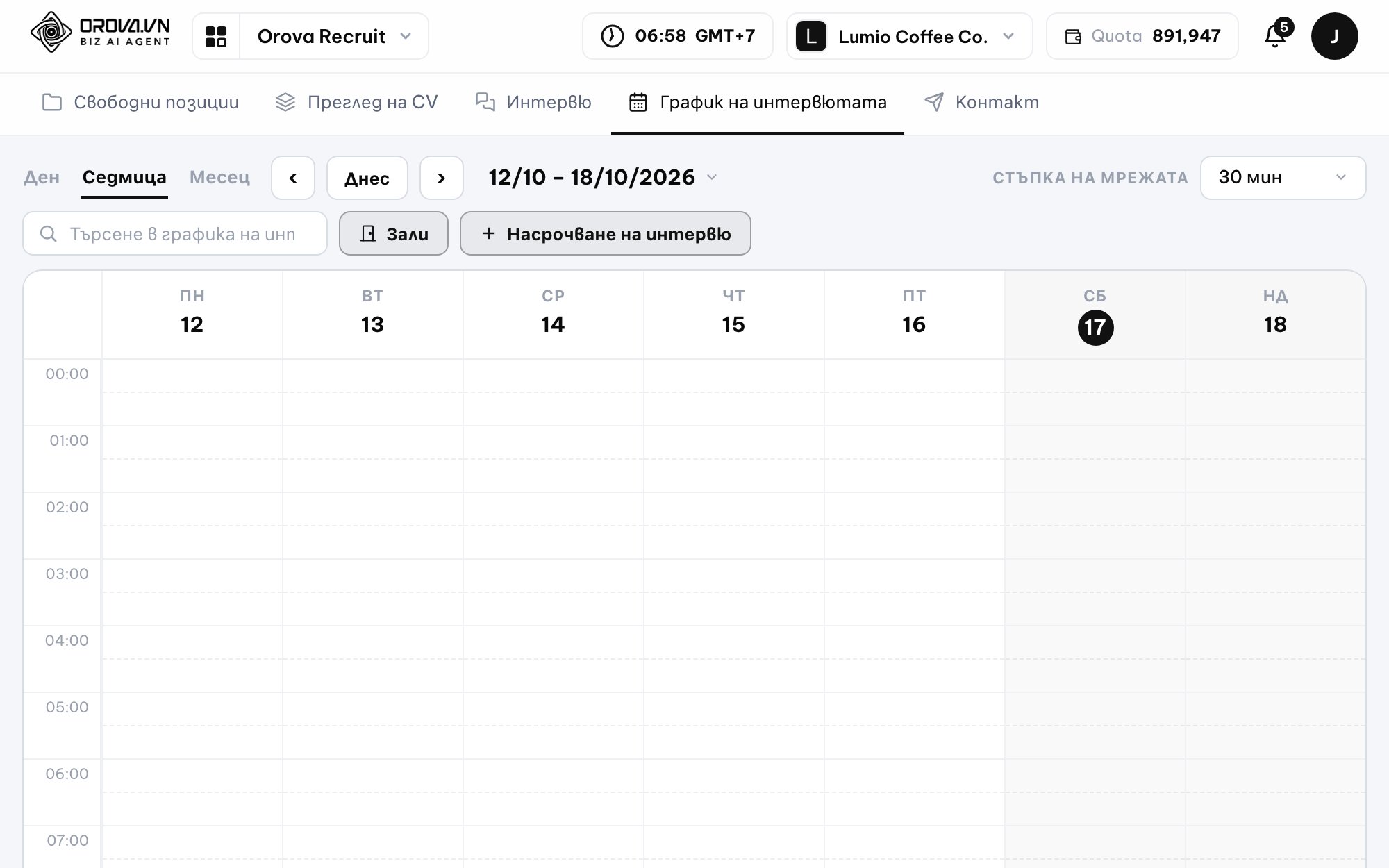
Task: Click Насрочване на интервю button
Action: (x=606, y=233)
